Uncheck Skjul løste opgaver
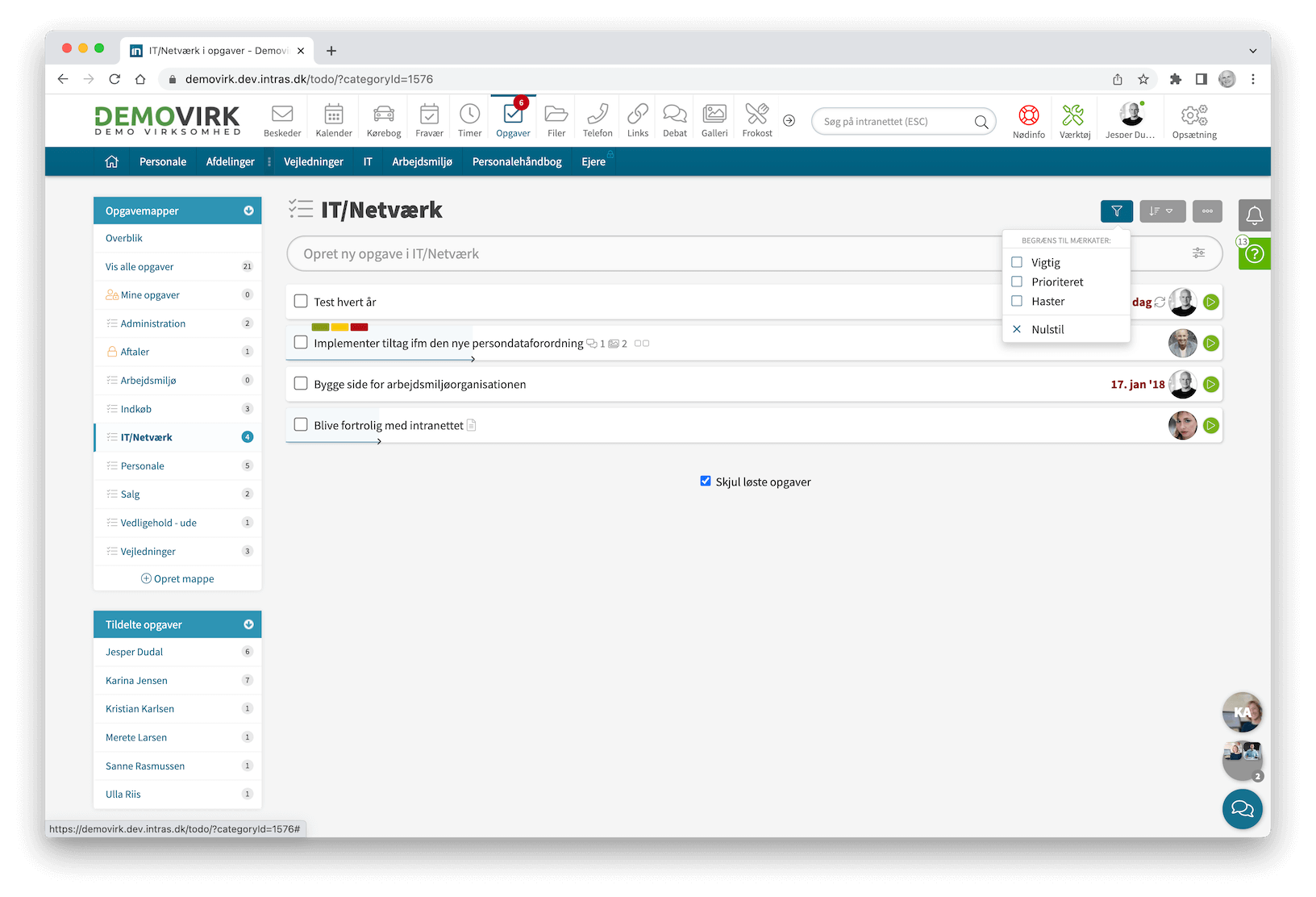The image size is (1316, 897). [706, 482]
